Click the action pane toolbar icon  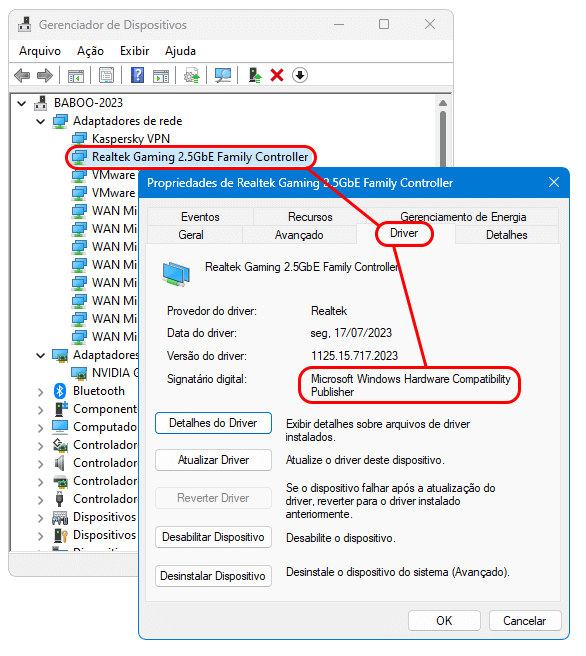click(161, 76)
